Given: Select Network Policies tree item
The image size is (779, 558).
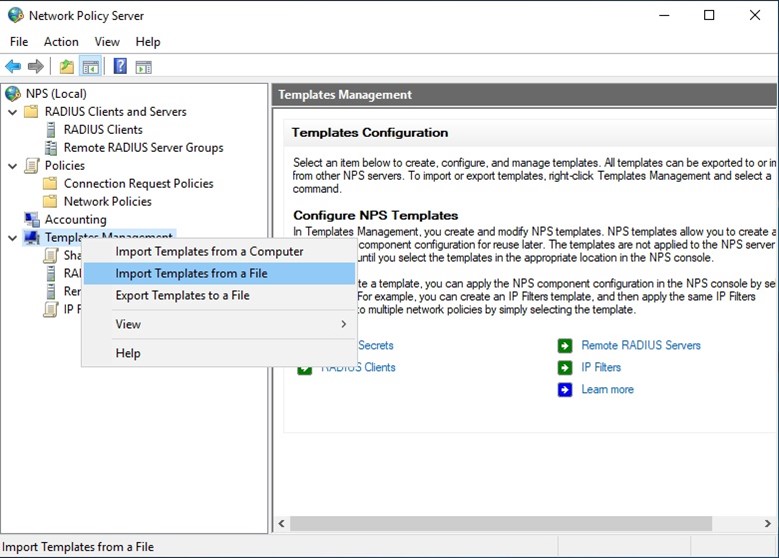Looking at the screenshot, I should [x=108, y=201].
